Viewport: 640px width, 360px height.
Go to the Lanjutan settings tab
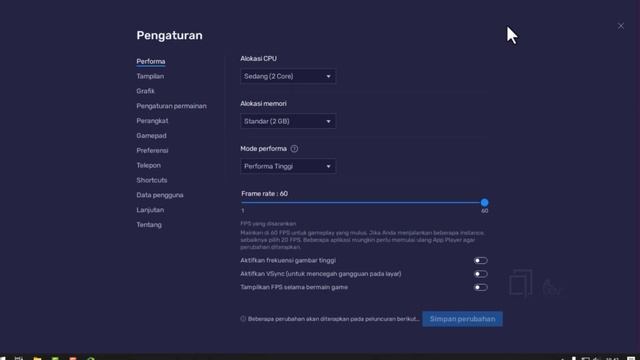click(x=150, y=210)
